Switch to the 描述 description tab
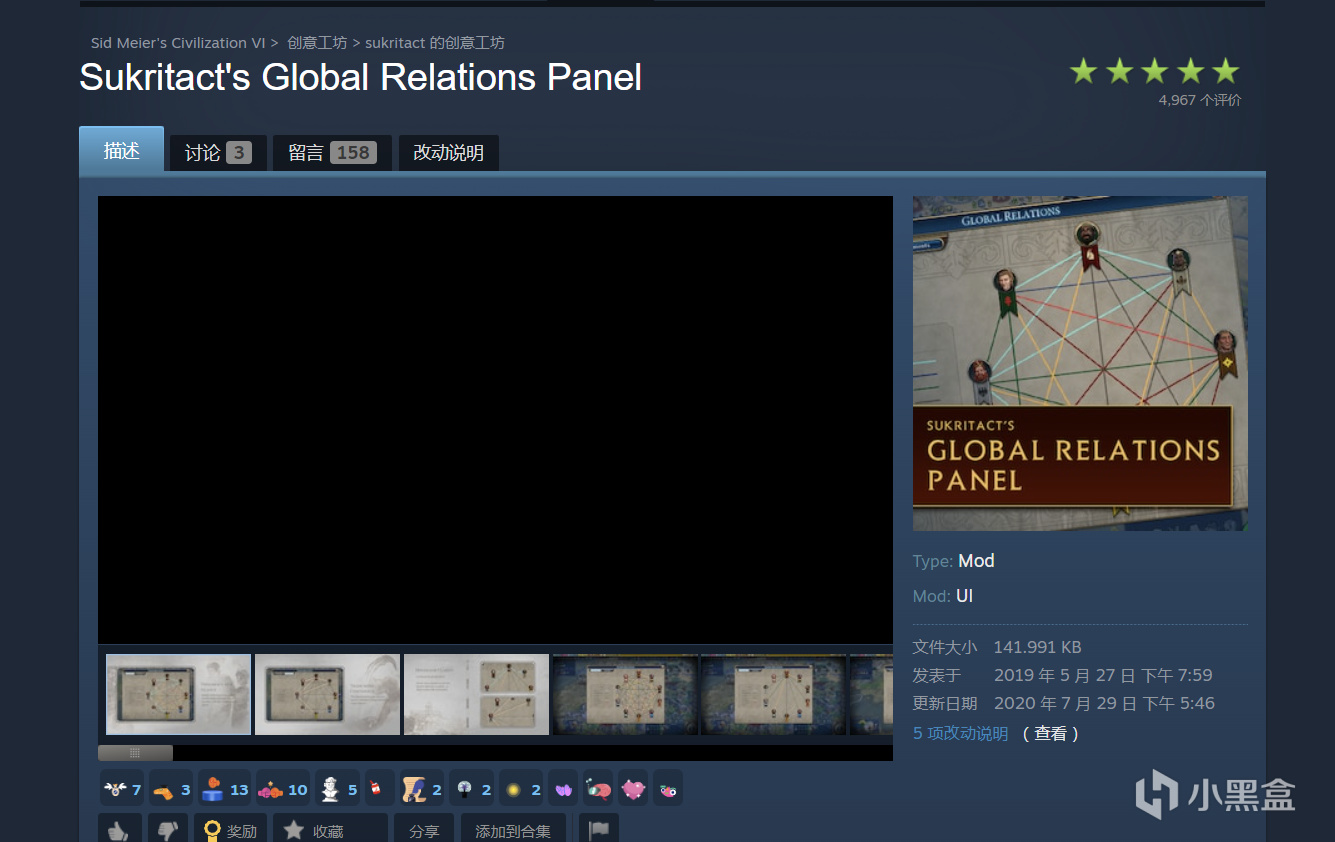The width and height of the screenshot is (1335, 842). pos(121,150)
